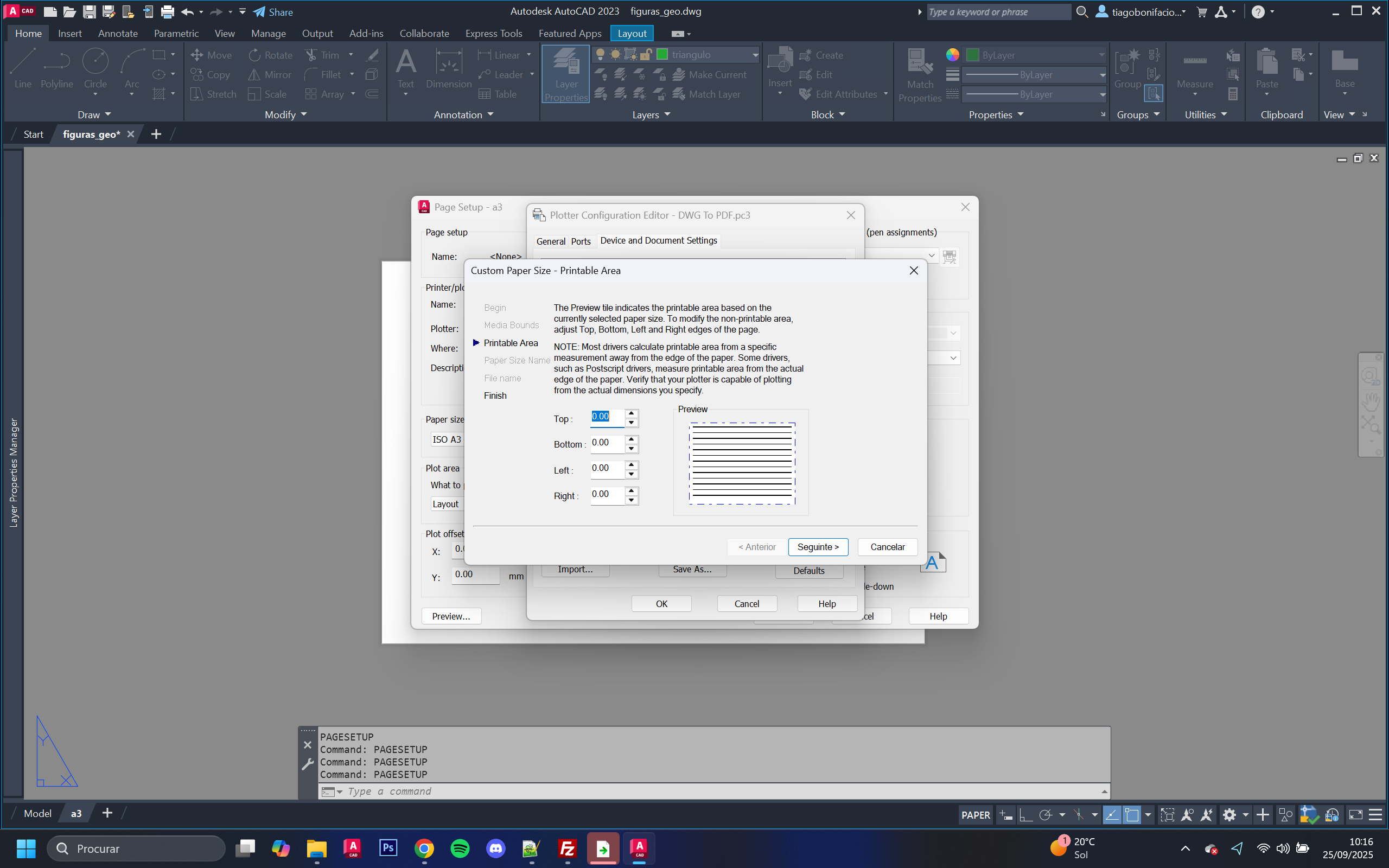
Task: Open Spotify from the taskbar
Action: [460, 848]
